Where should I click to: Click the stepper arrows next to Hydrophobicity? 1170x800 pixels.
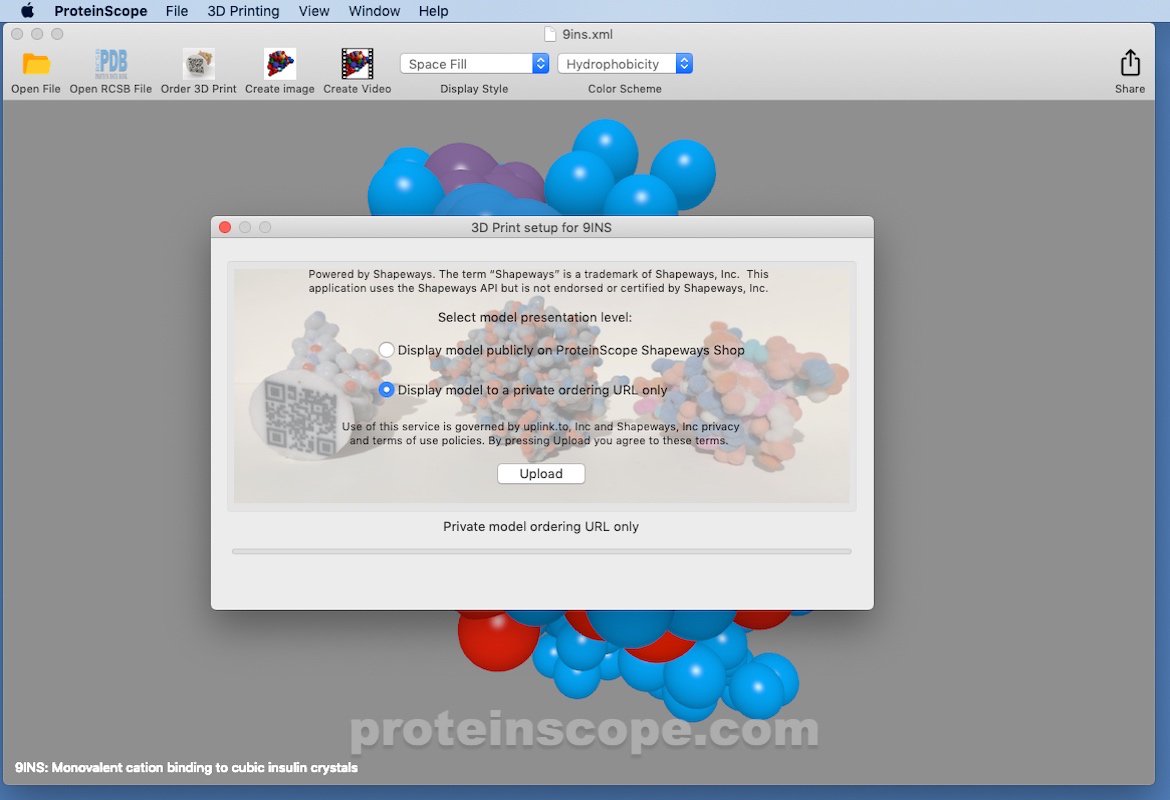pyautogui.click(x=684, y=63)
